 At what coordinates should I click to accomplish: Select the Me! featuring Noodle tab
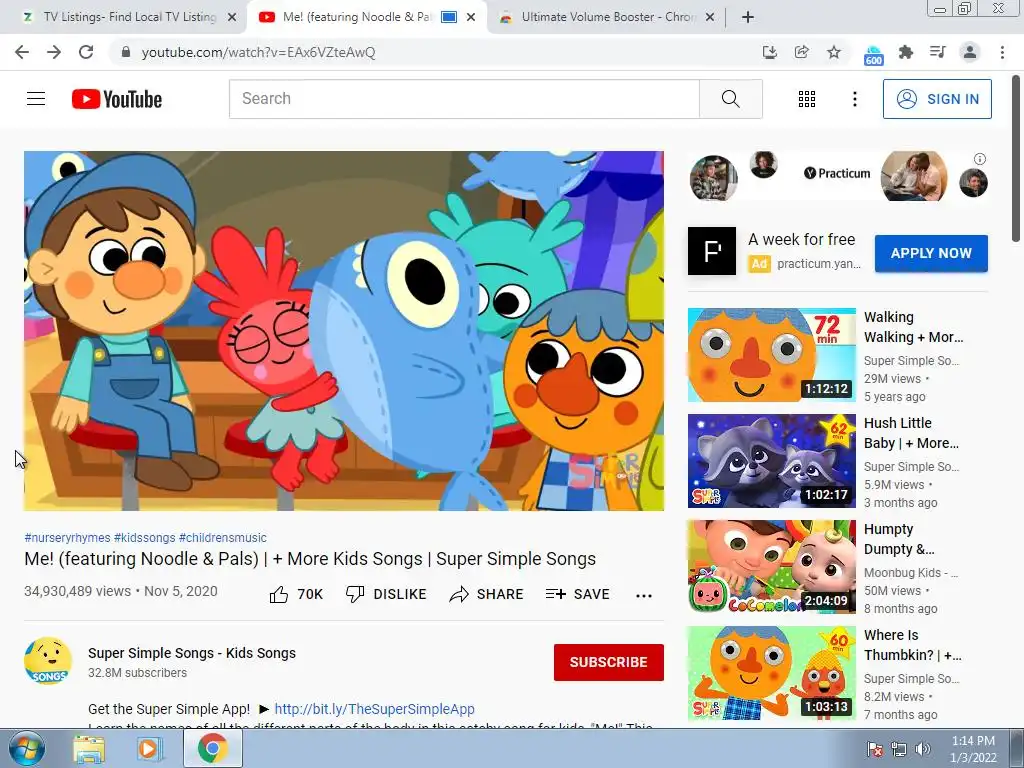click(x=358, y=17)
